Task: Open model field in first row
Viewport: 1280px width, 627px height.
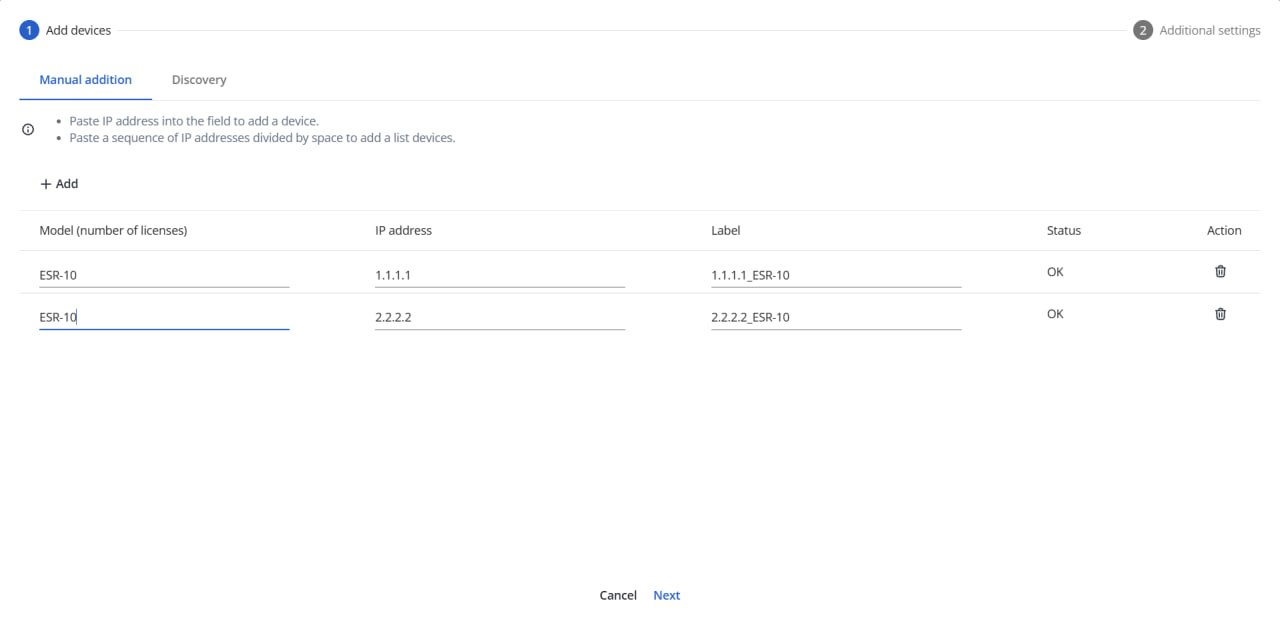Action: coord(164,275)
